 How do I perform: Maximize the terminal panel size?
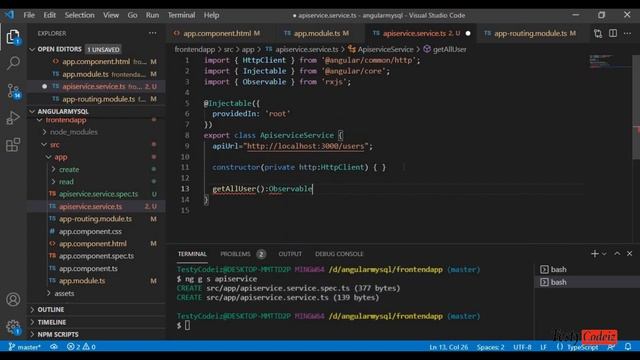point(617,253)
